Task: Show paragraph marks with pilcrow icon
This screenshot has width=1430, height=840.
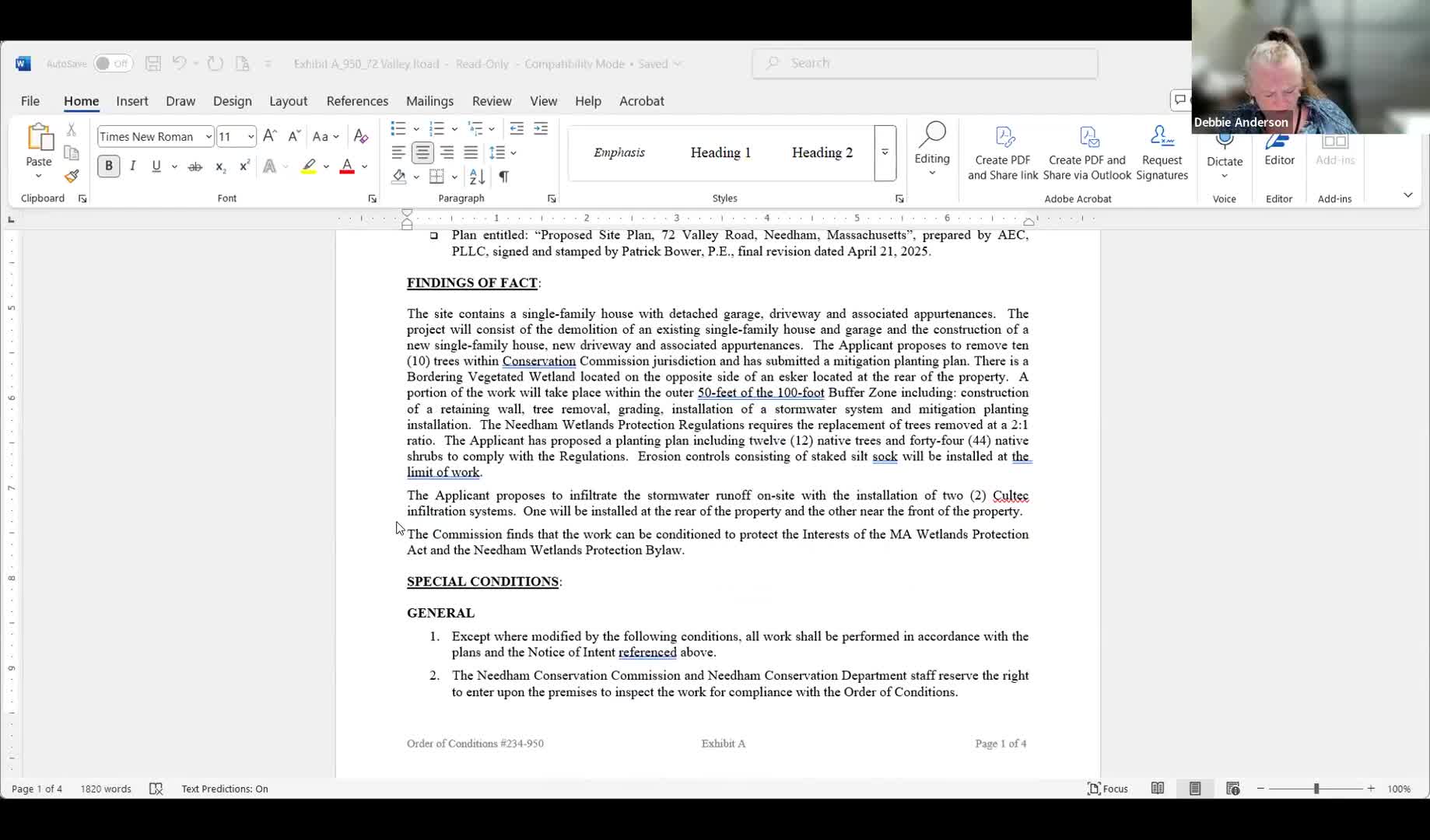Action: 504,177
